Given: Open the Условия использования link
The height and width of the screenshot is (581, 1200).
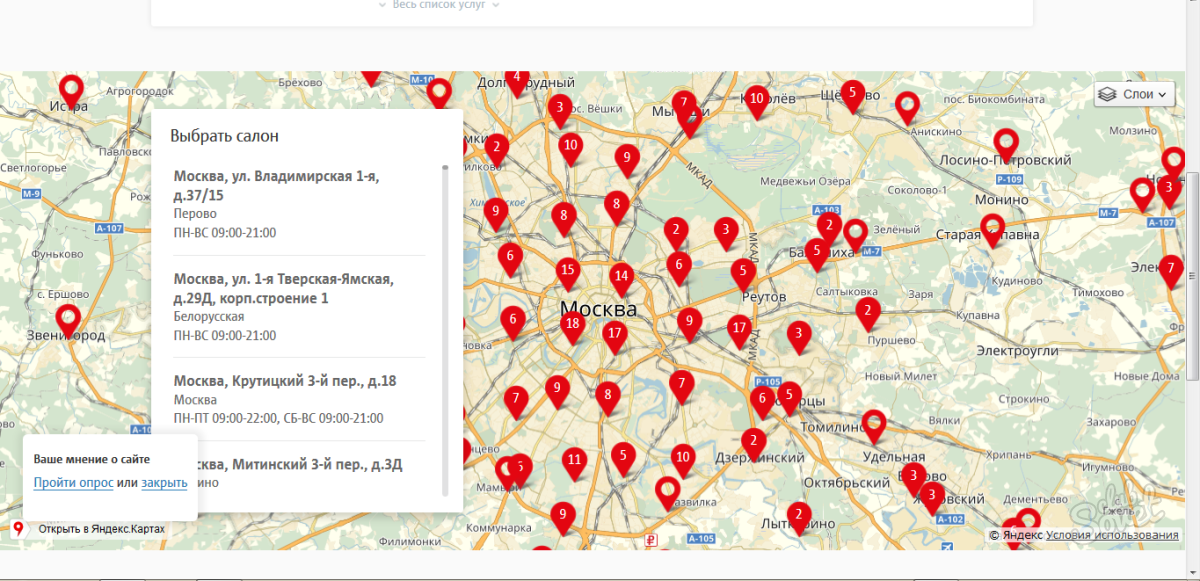Looking at the screenshot, I should (1124, 535).
